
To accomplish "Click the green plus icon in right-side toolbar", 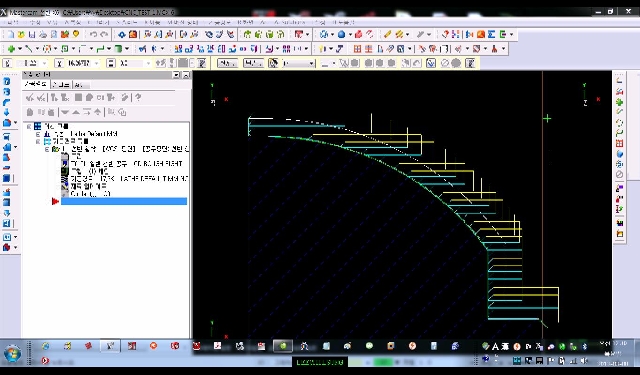I will point(620,102).
